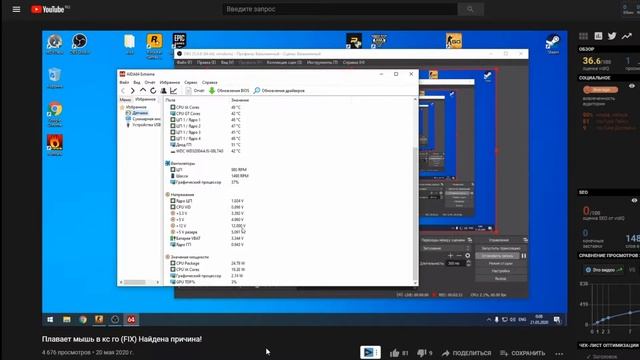
Task: Click AIDA64 graph chart toolbar icon
Action: click(x=173, y=91)
